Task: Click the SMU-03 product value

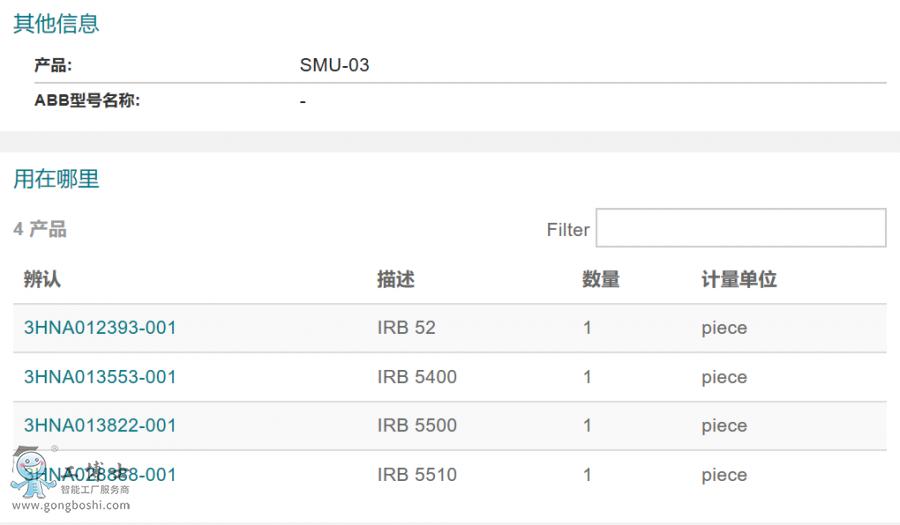Action: pyautogui.click(x=334, y=66)
